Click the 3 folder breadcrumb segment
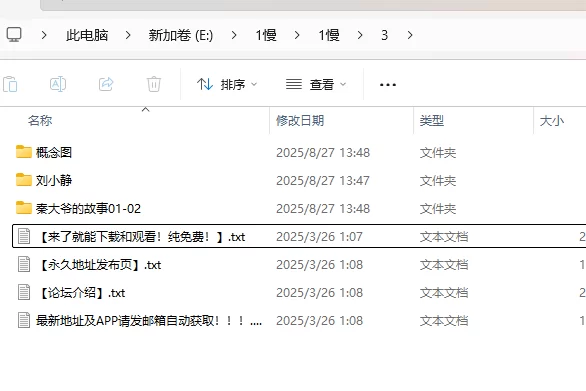Viewport: 586px width, 391px height. (x=385, y=35)
